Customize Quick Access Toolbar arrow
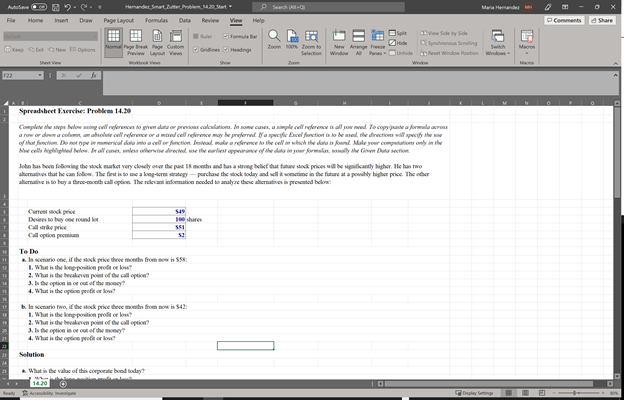 point(100,7)
